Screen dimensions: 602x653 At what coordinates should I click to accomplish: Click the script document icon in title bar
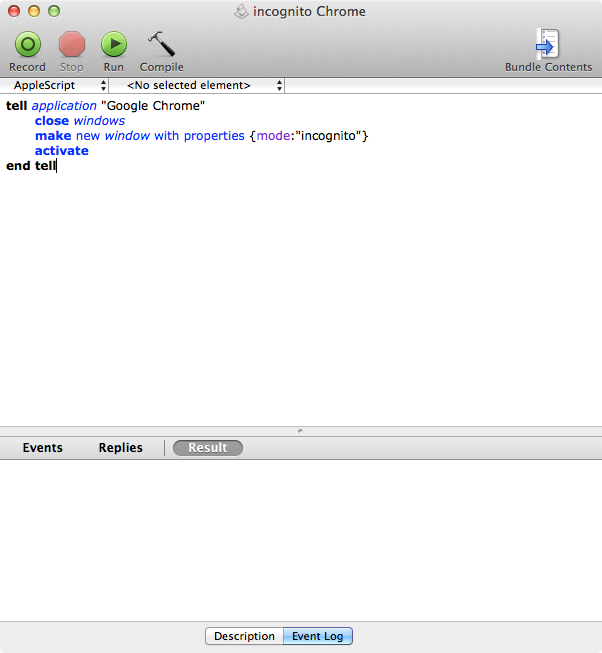point(241,11)
